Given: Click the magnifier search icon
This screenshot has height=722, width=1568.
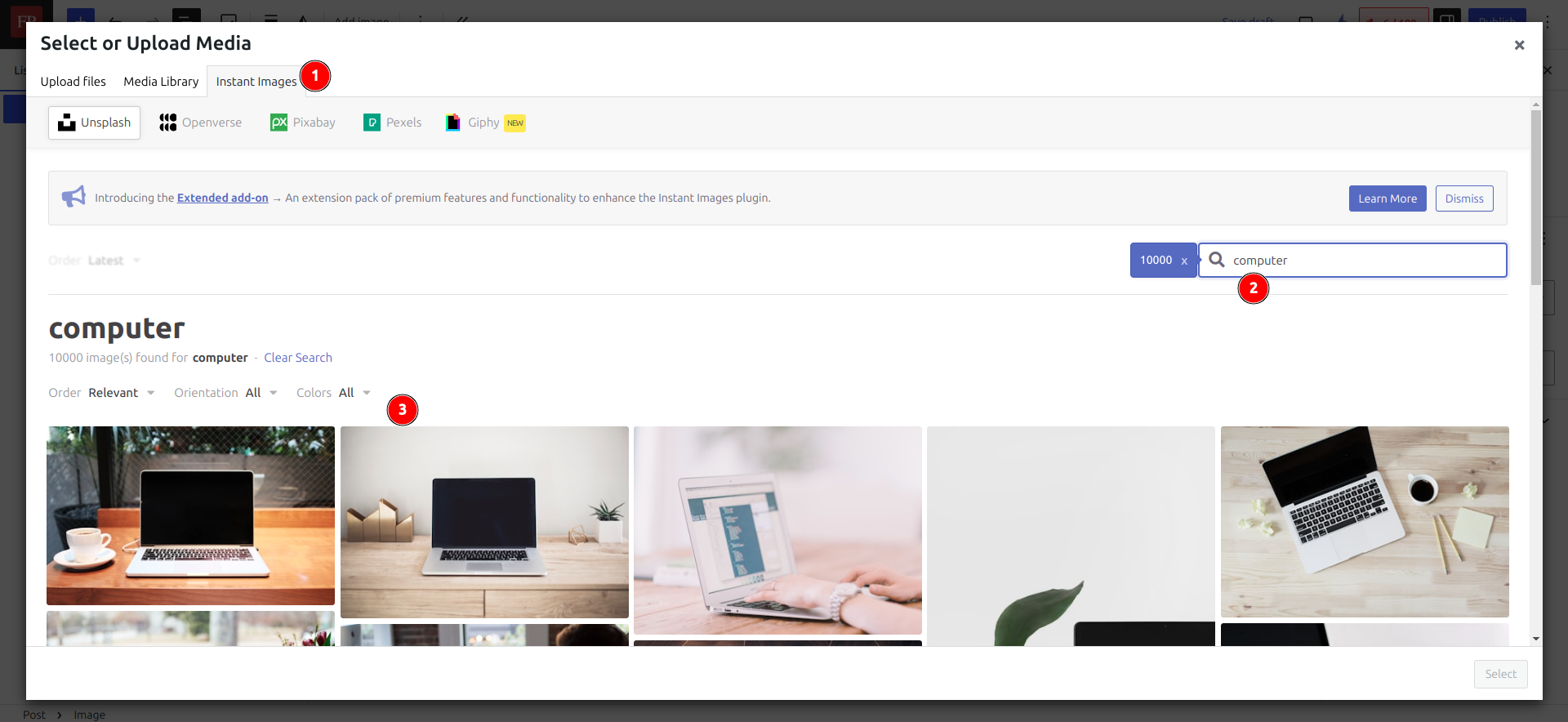Looking at the screenshot, I should pos(1217,260).
